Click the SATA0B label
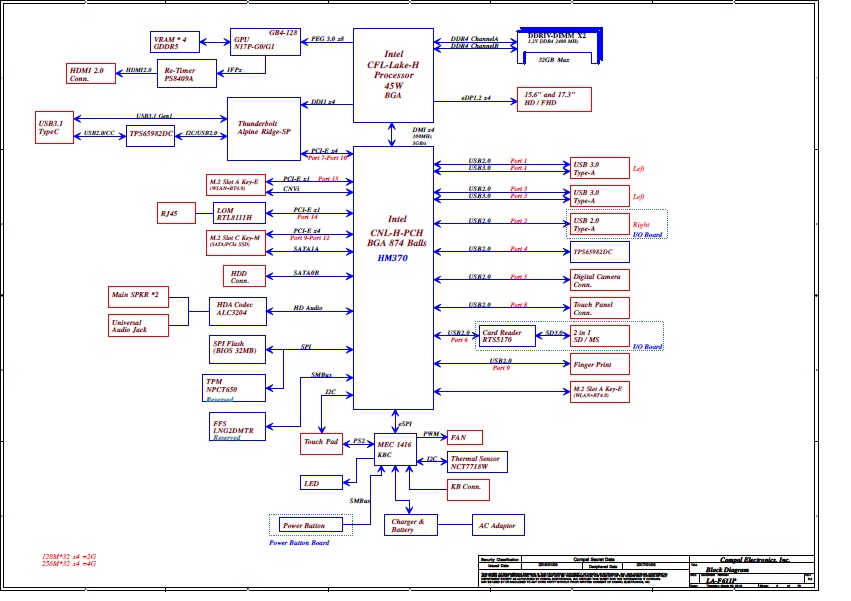 pyautogui.click(x=306, y=273)
